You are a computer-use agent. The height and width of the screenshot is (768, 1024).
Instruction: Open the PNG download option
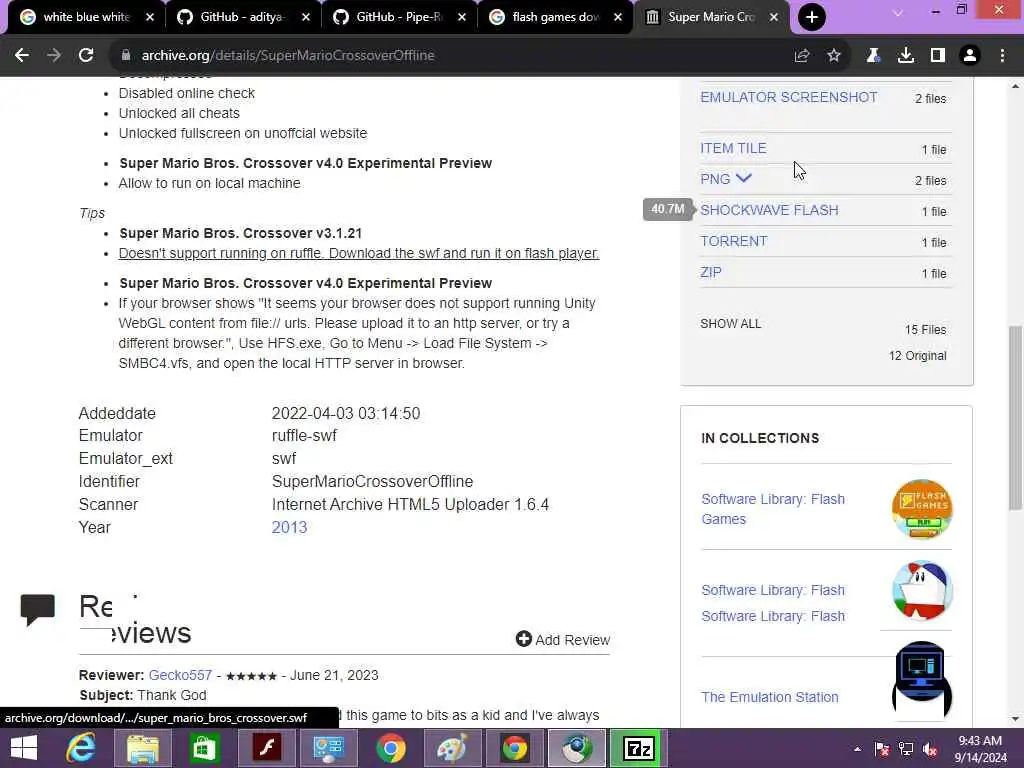715,179
